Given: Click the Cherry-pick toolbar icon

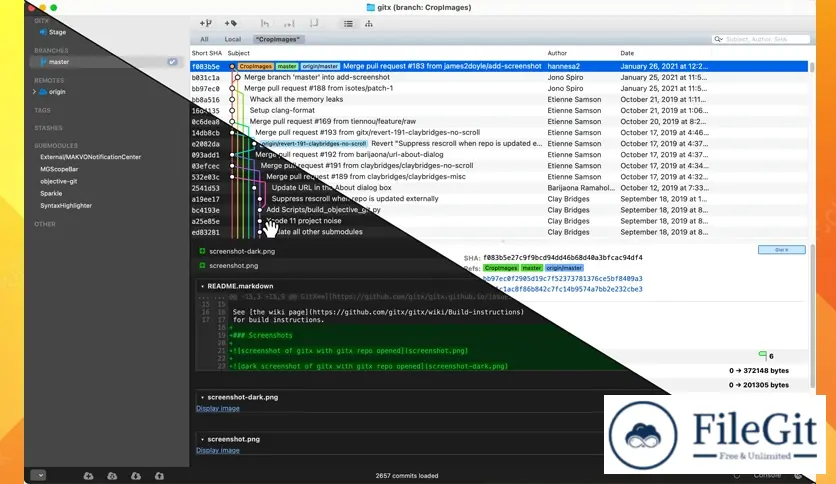Looking at the screenshot, I should 289,23.
